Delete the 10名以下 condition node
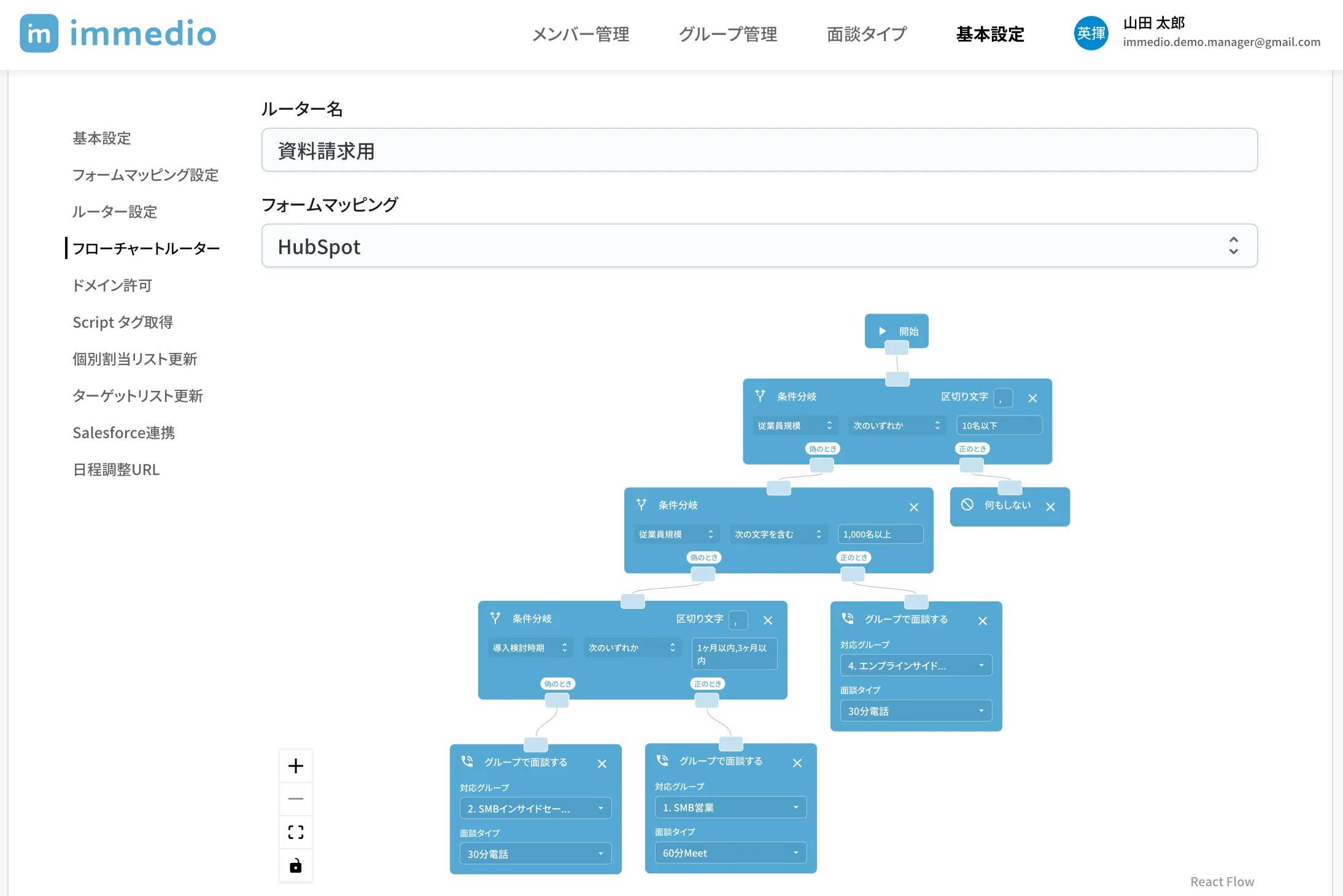 tap(1032, 398)
